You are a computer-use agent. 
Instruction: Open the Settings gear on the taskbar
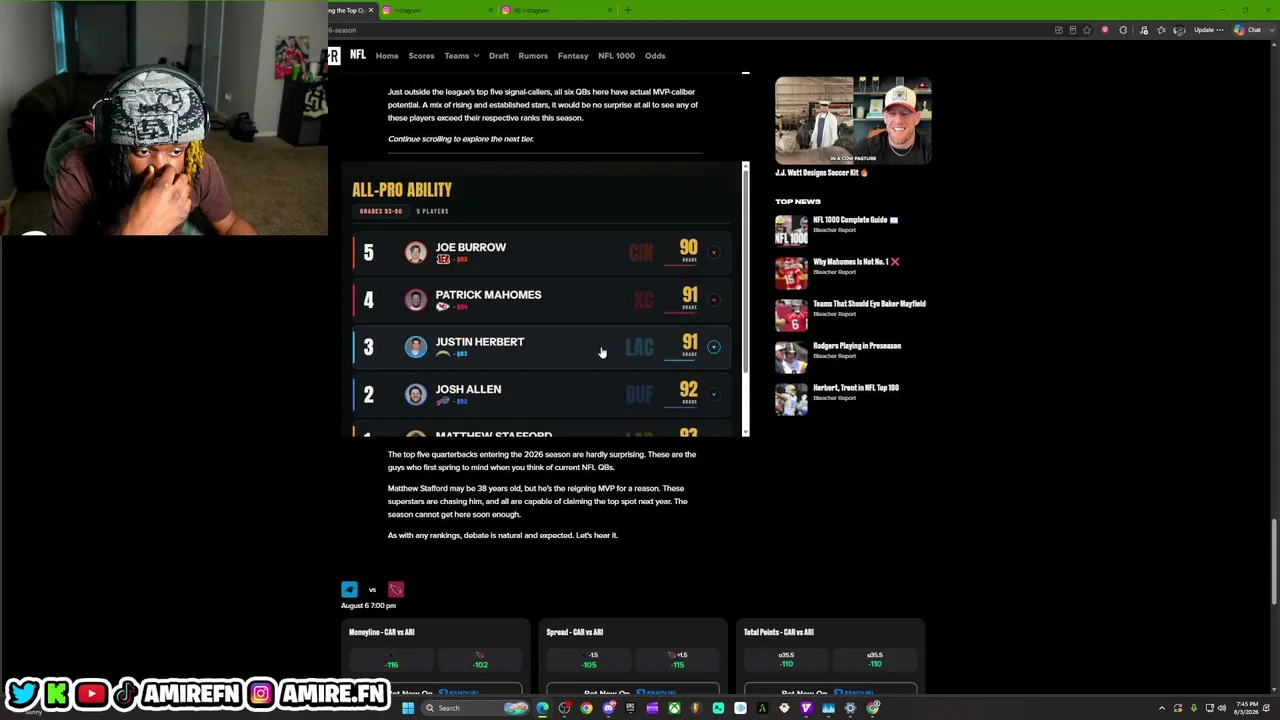pyautogui.click(x=850, y=708)
